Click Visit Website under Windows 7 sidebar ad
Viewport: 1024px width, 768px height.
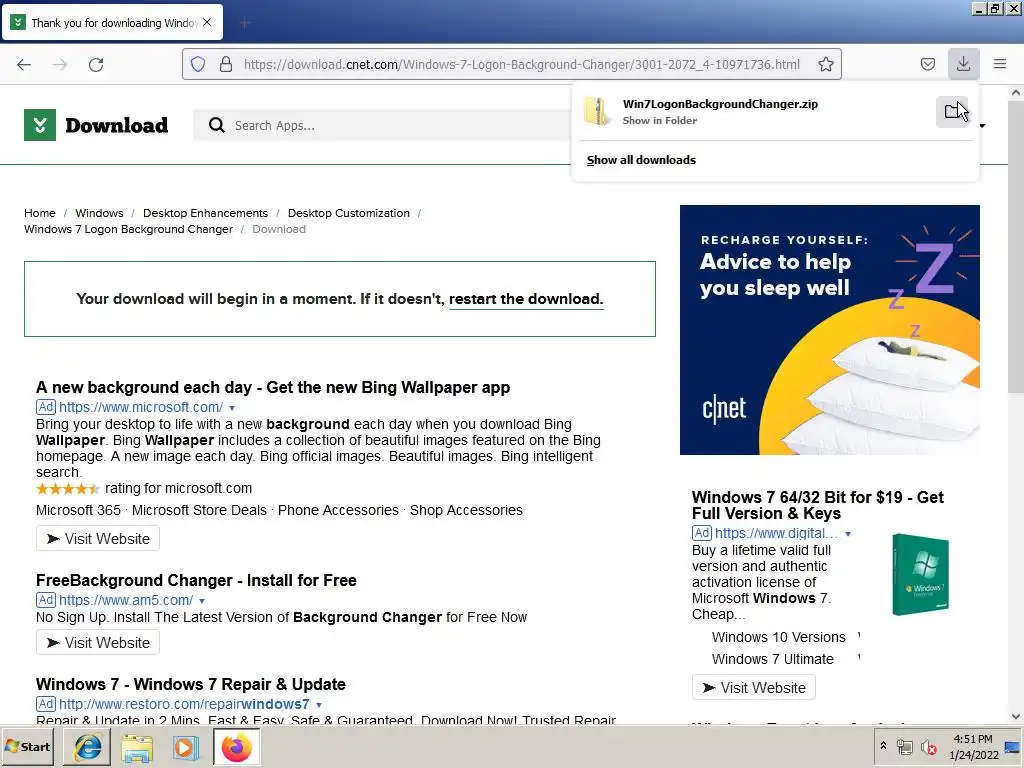click(754, 688)
